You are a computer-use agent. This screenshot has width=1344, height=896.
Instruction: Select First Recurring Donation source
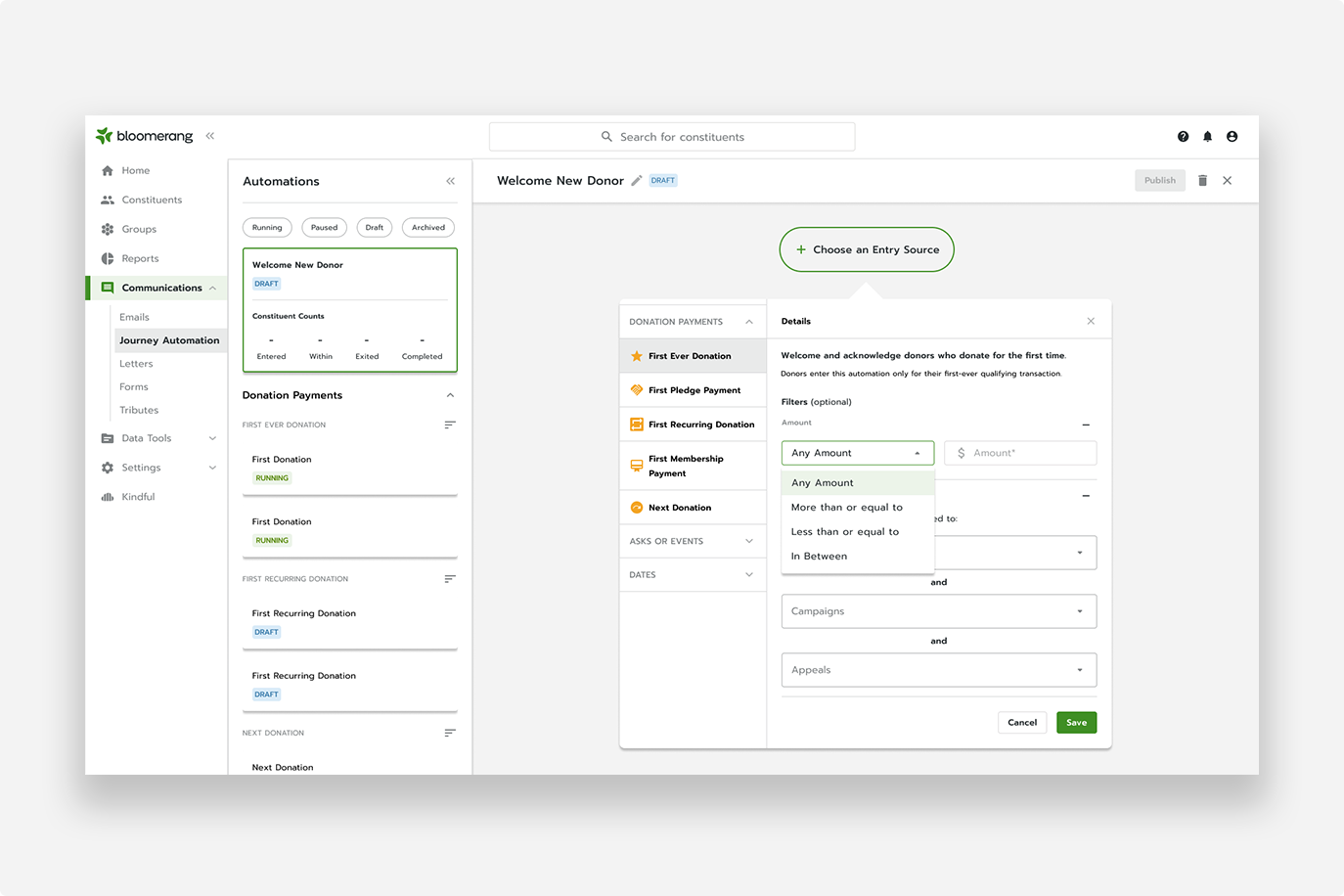point(694,425)
